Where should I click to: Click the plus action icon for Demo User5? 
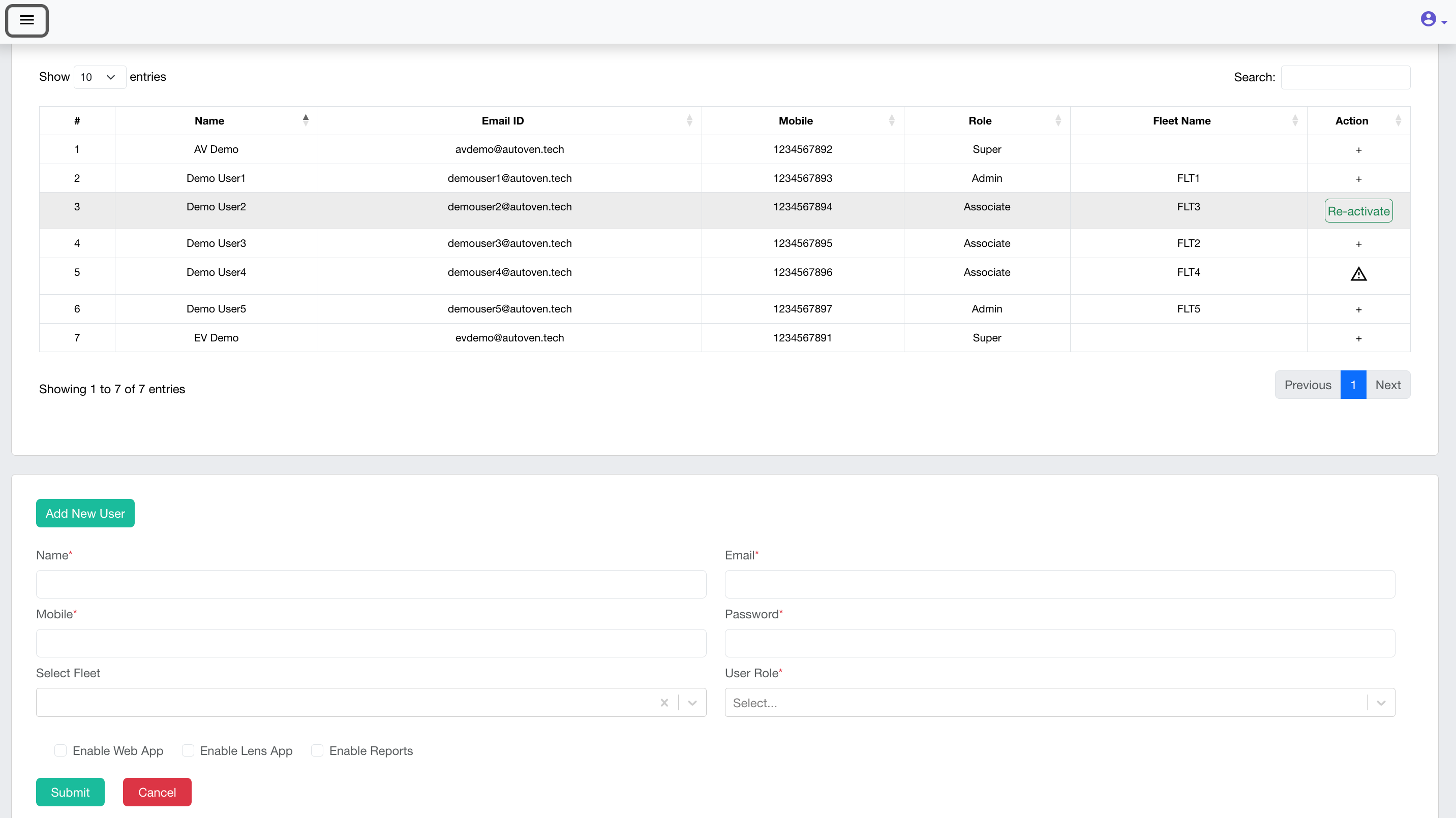[1358, 309]
